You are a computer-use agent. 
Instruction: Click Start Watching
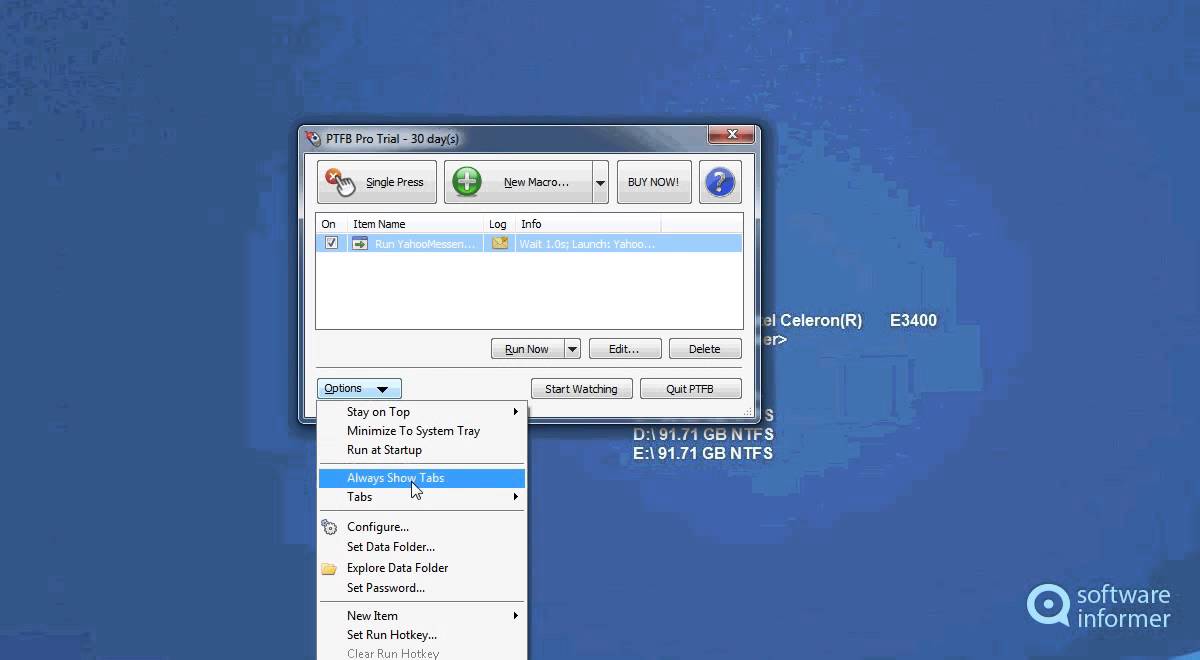[x=581, y=389]
